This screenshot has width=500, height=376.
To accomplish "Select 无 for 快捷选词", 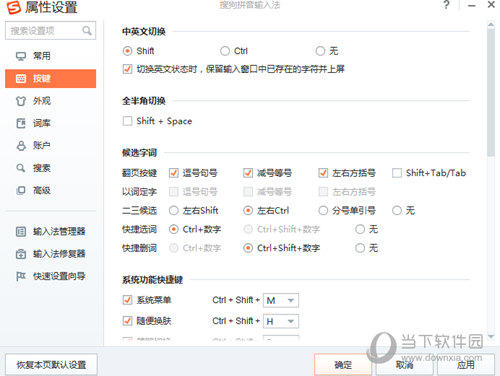I will pyautogui.click(x=360, y=229).
